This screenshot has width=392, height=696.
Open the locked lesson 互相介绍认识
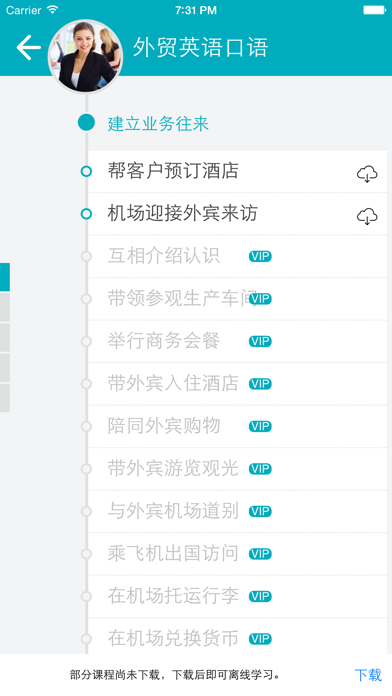pos(238,256)
